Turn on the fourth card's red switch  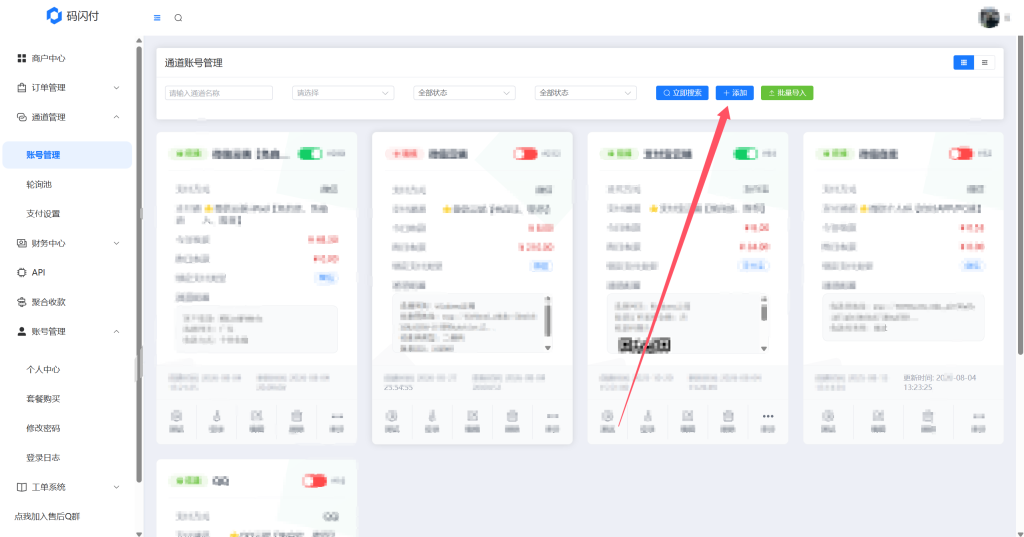click(961, 154)
